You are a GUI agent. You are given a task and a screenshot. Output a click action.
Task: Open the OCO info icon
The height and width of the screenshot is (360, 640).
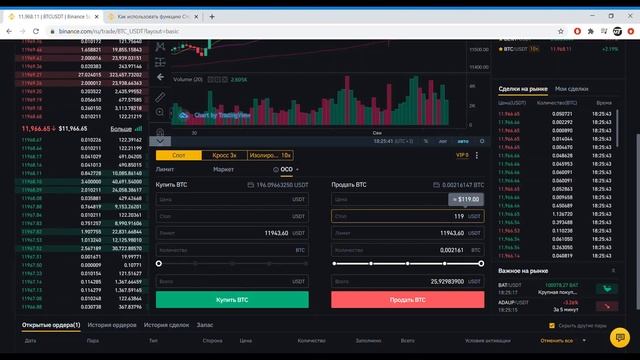(x=276, y=169)
